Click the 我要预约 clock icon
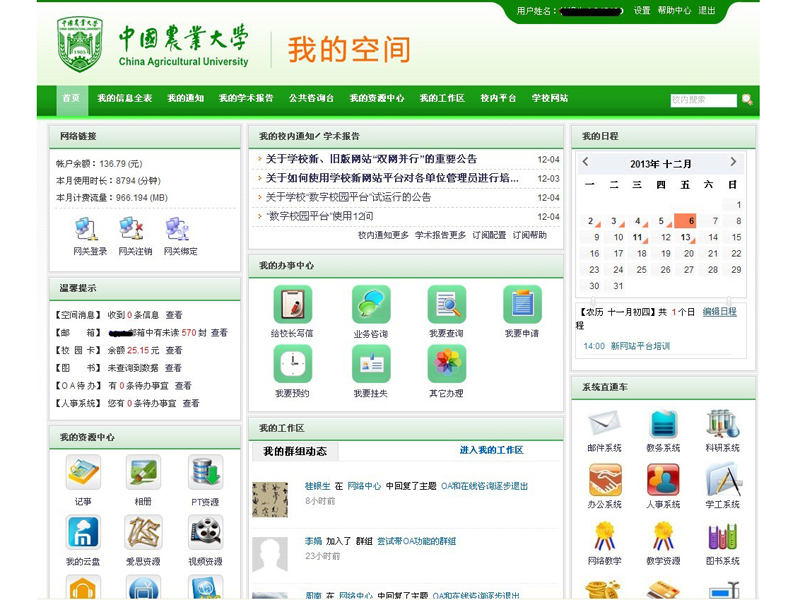Image resolution: width=800 pixels, height=600 pixels. point(292,364)
